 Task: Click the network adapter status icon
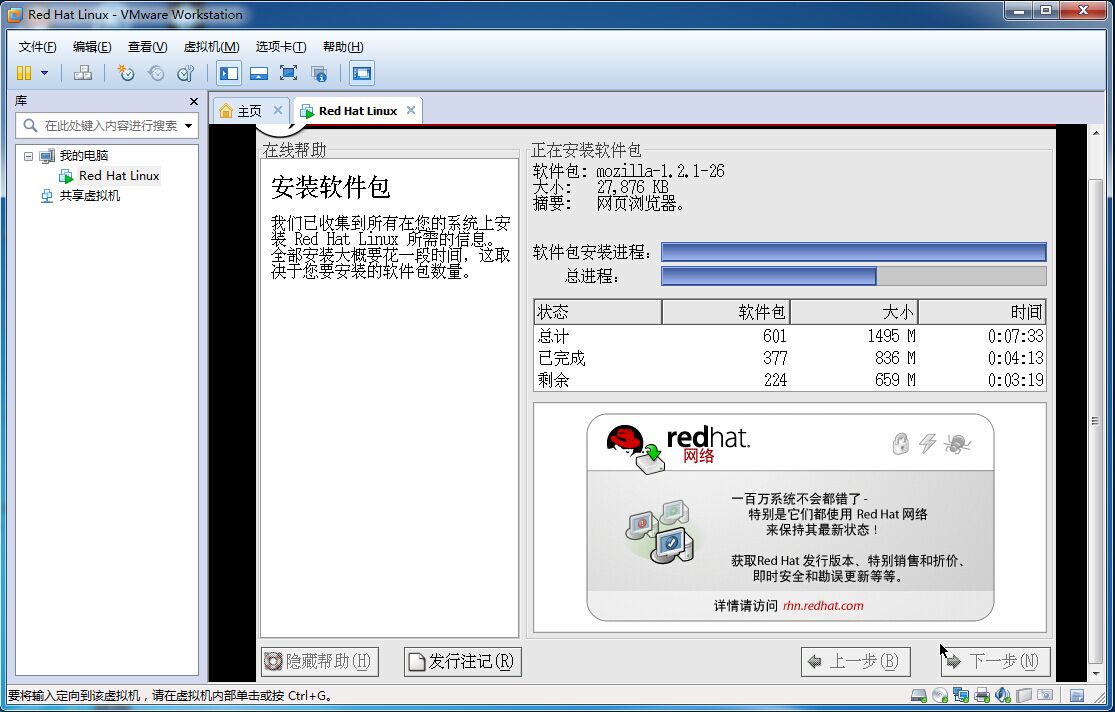961,695
